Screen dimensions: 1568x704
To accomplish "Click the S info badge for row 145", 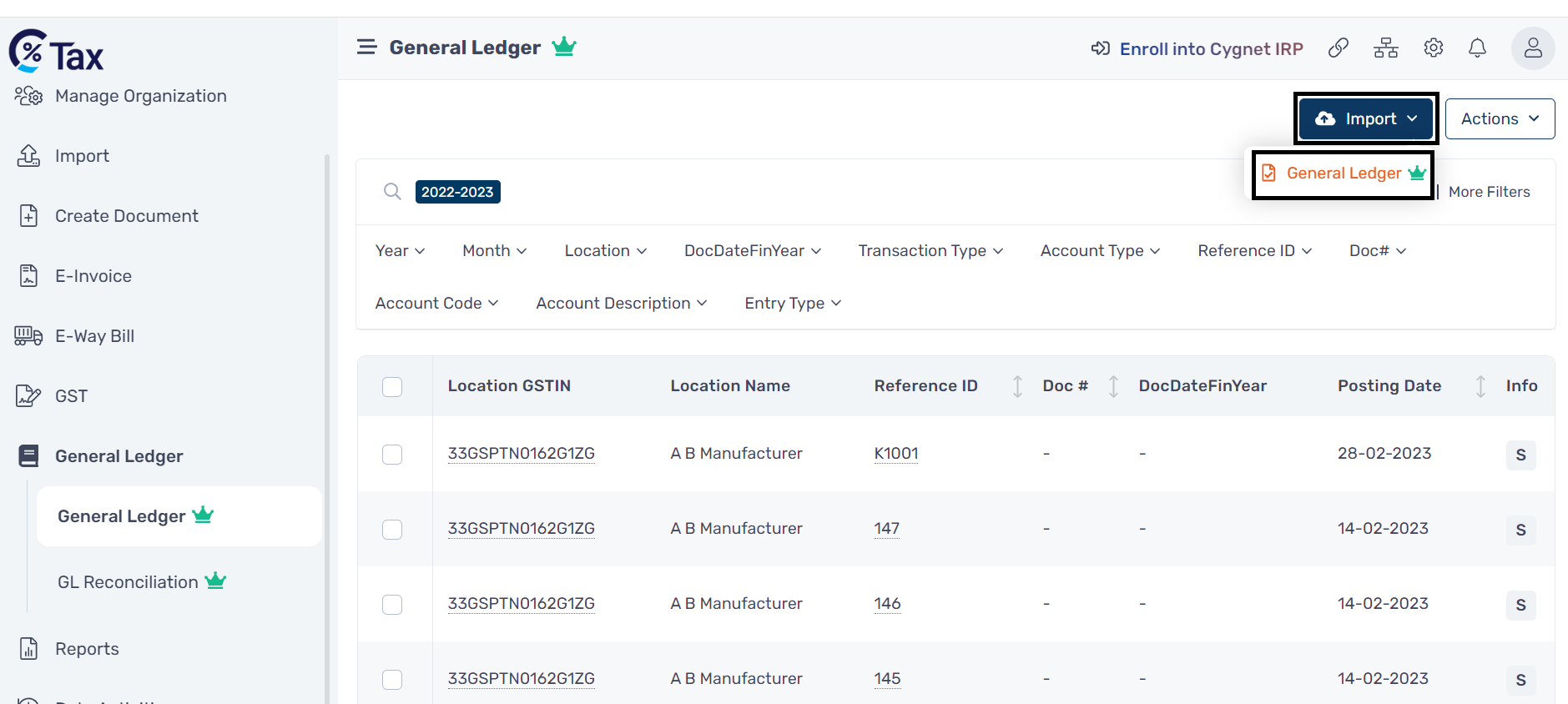I will tap(1520, 680).
